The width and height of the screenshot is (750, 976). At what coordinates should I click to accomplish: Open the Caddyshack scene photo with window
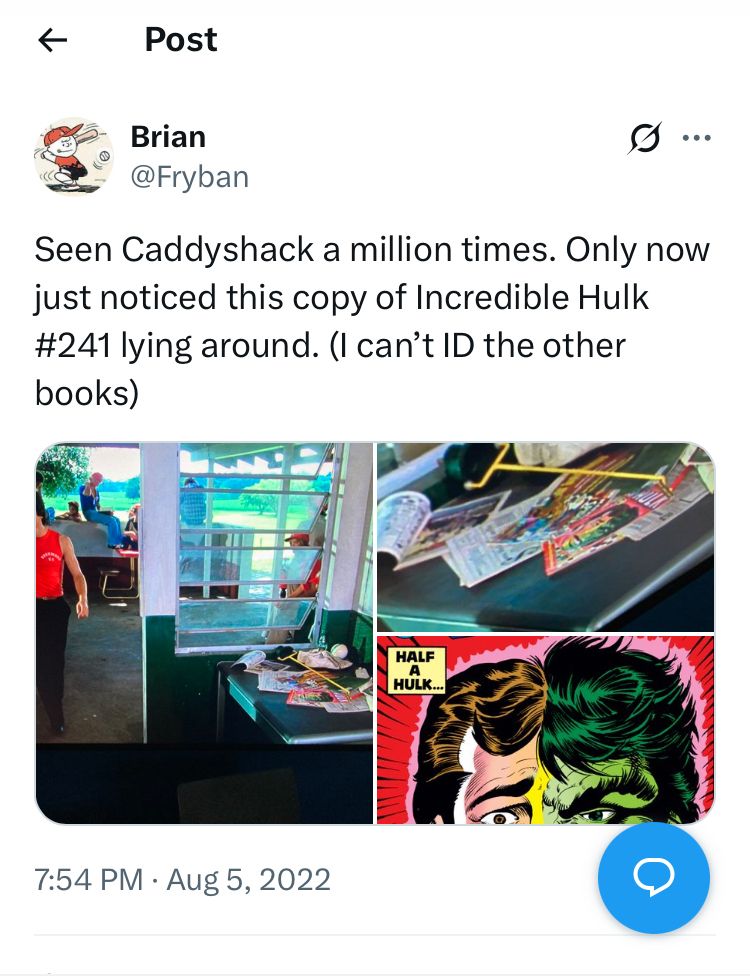pyautogui.click(x=204, y=633)
